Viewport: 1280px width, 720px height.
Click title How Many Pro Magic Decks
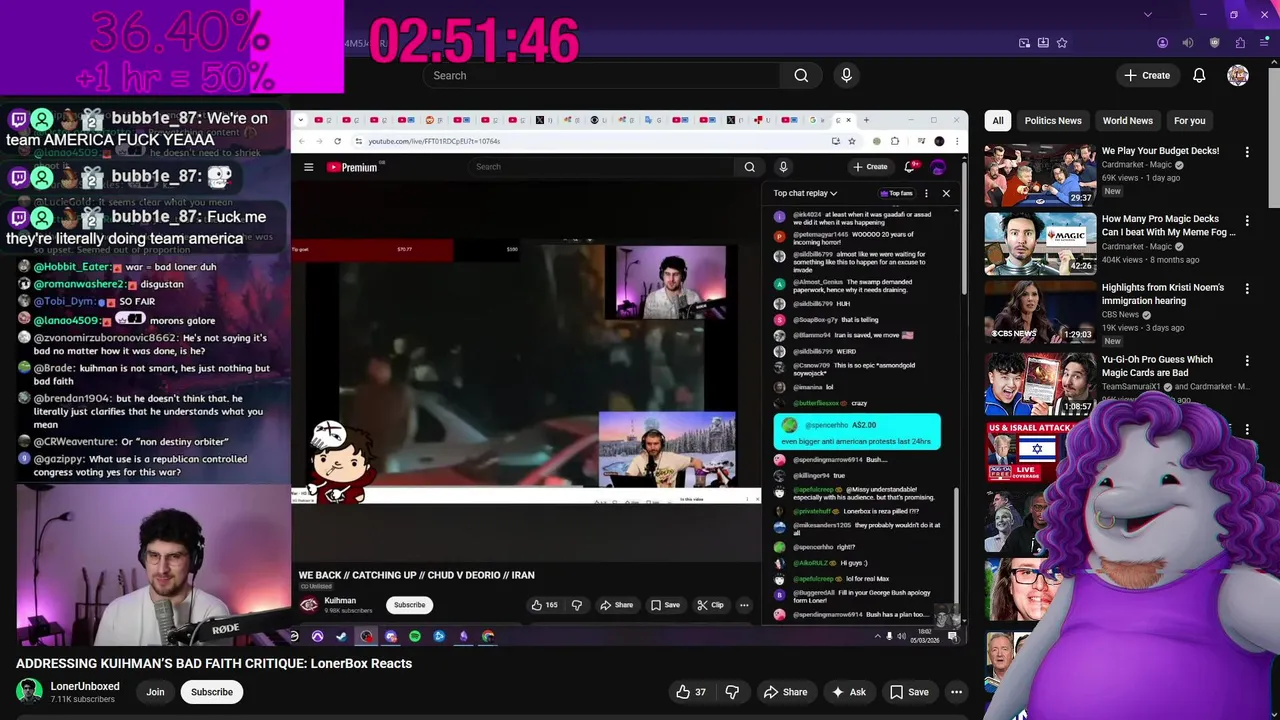coord(1168,225)
